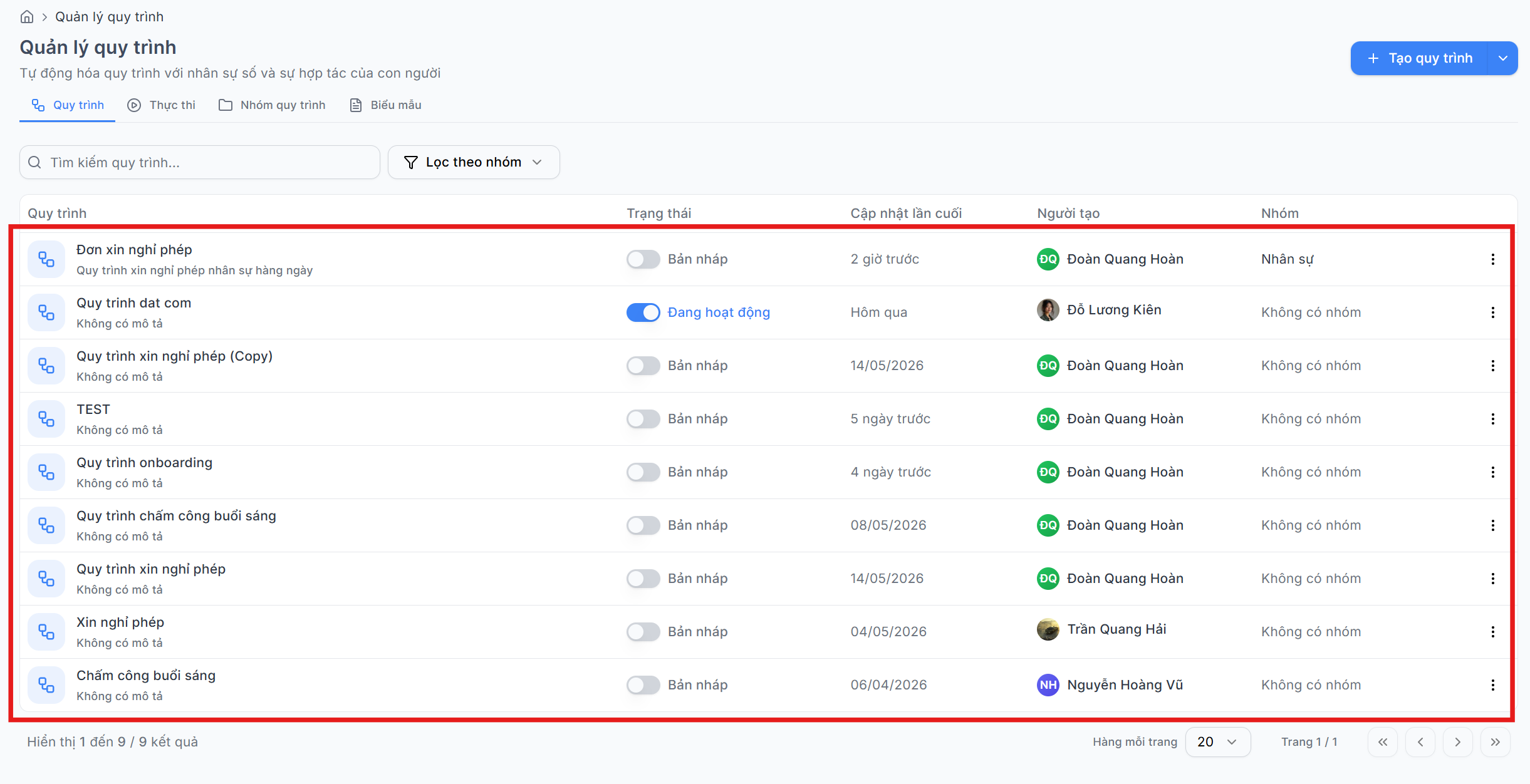Viewport: 1530px width, 784px height.
Task: Open the Lọc theo nhóm filter dropdown
Action: click(x=474, y=162)
